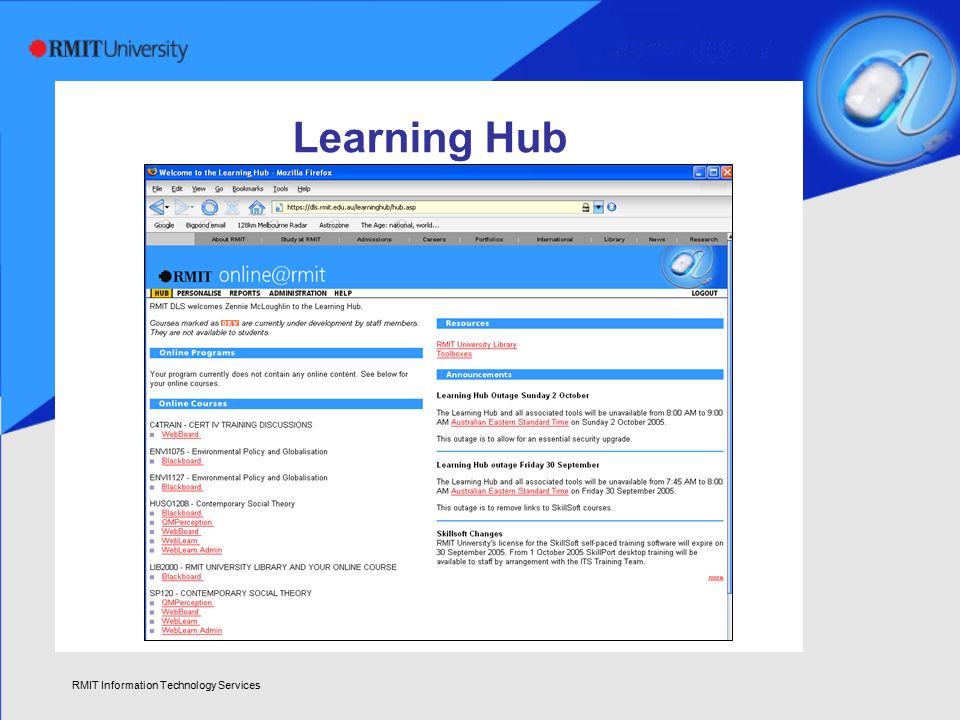
Task: Click the Go button beside address bar
Action: click(x=611, y=207)
